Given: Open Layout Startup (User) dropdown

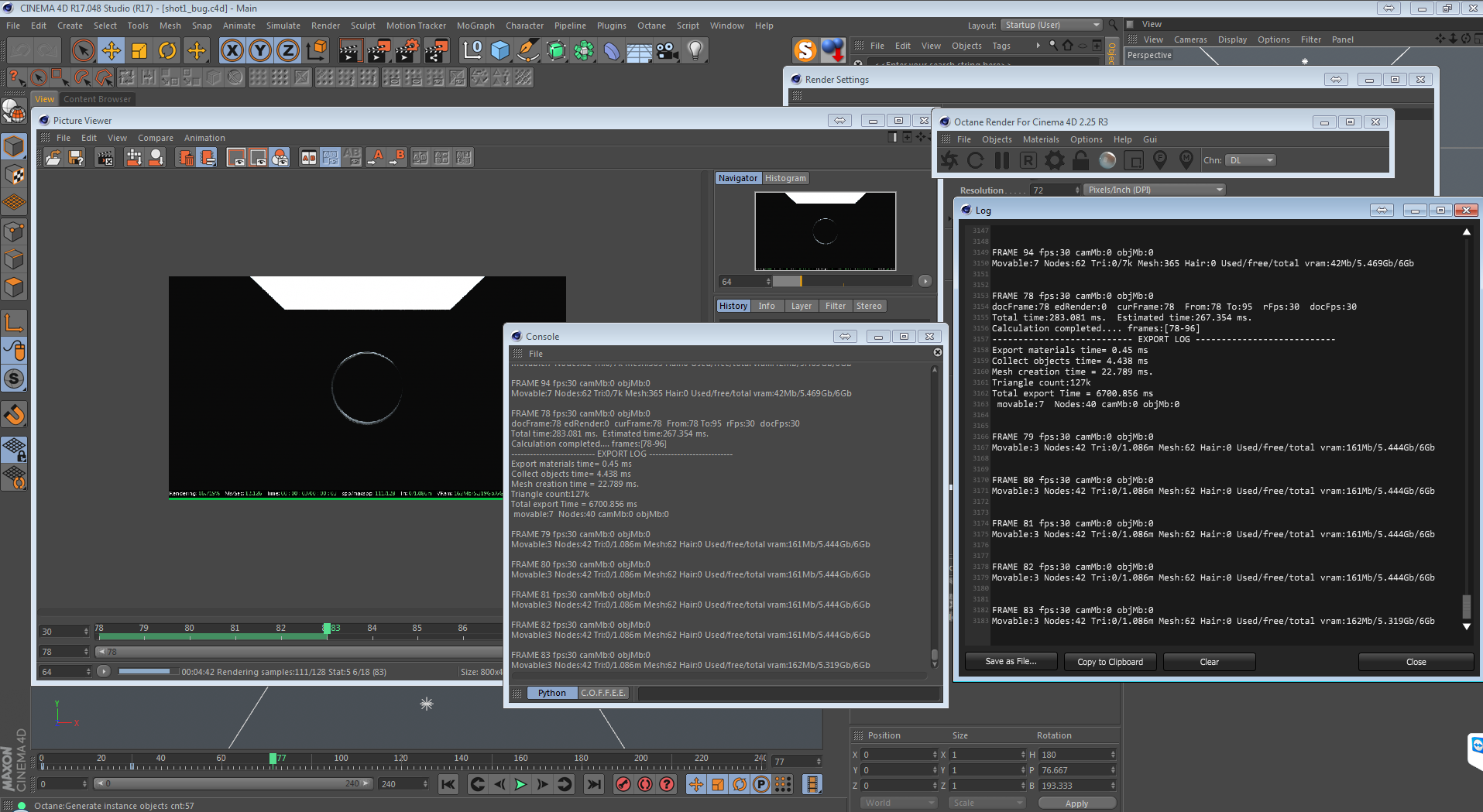Looking at the screenshot, I should click(1051, 26).
